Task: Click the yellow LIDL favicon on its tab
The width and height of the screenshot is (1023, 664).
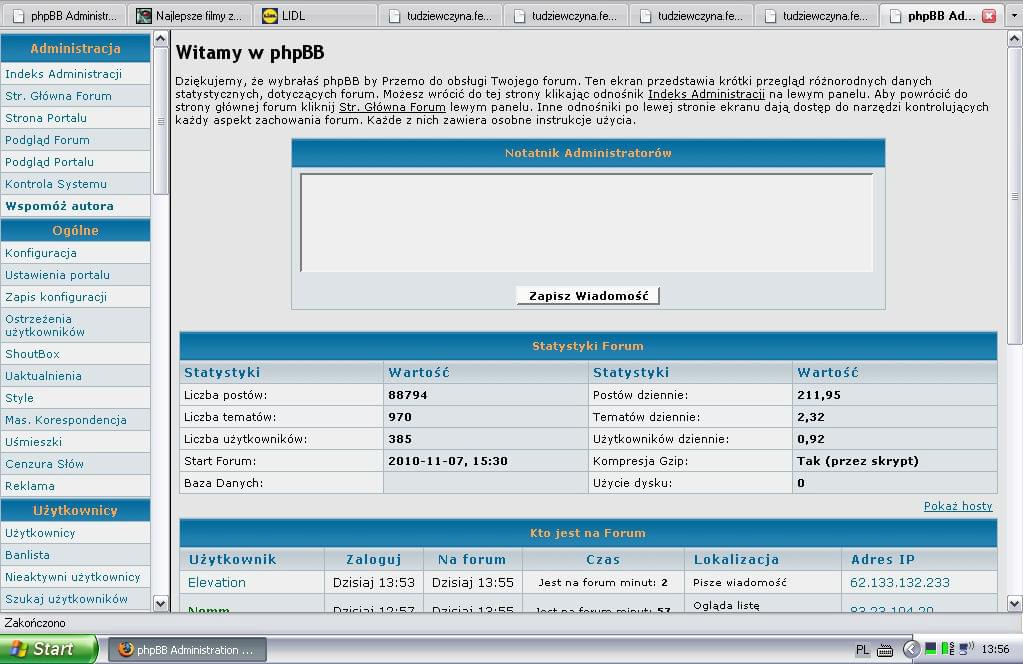Action: click(x=269, y=16)
